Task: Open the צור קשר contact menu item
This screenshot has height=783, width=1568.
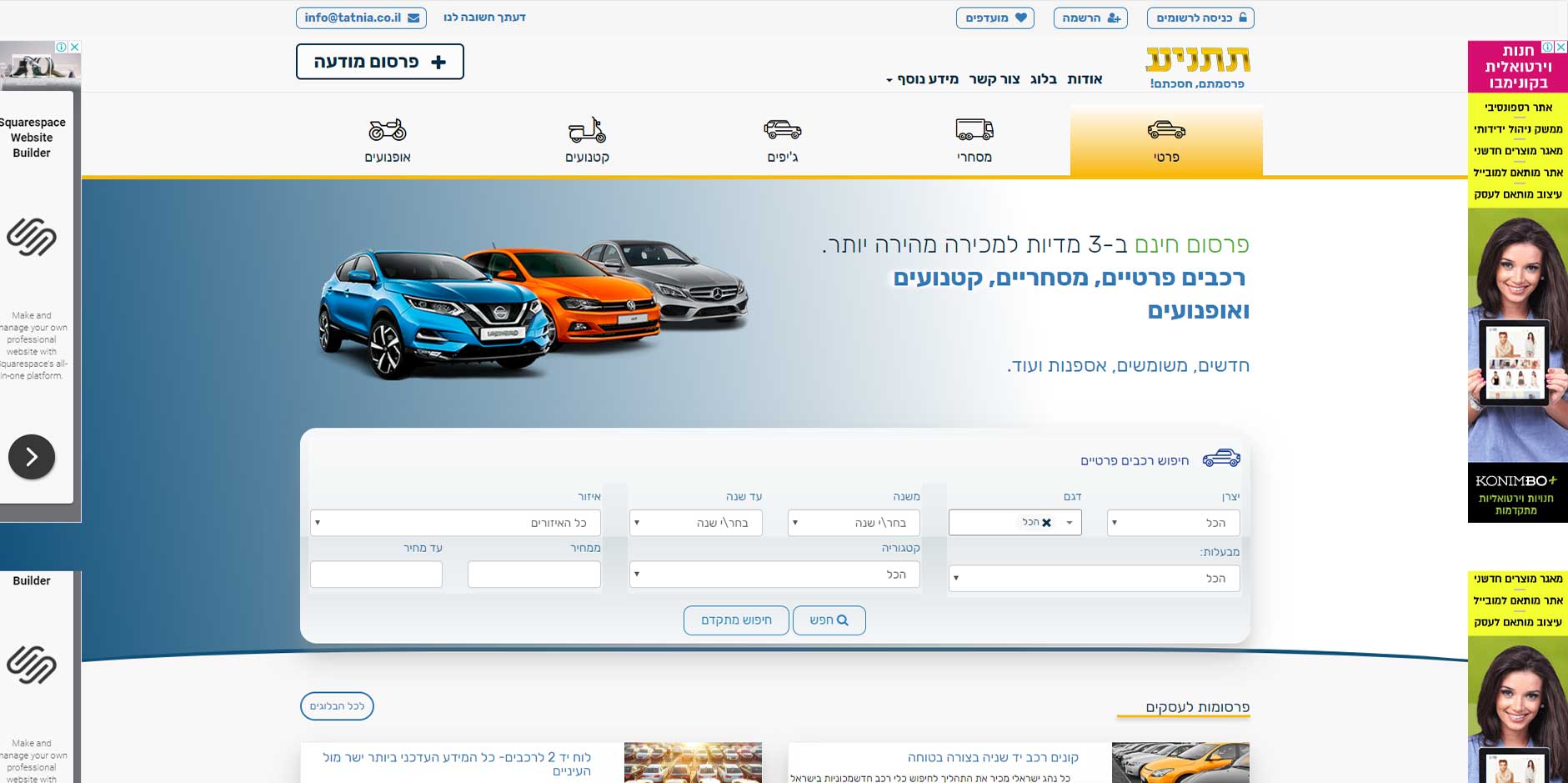Action: click(x=994, y=79)
